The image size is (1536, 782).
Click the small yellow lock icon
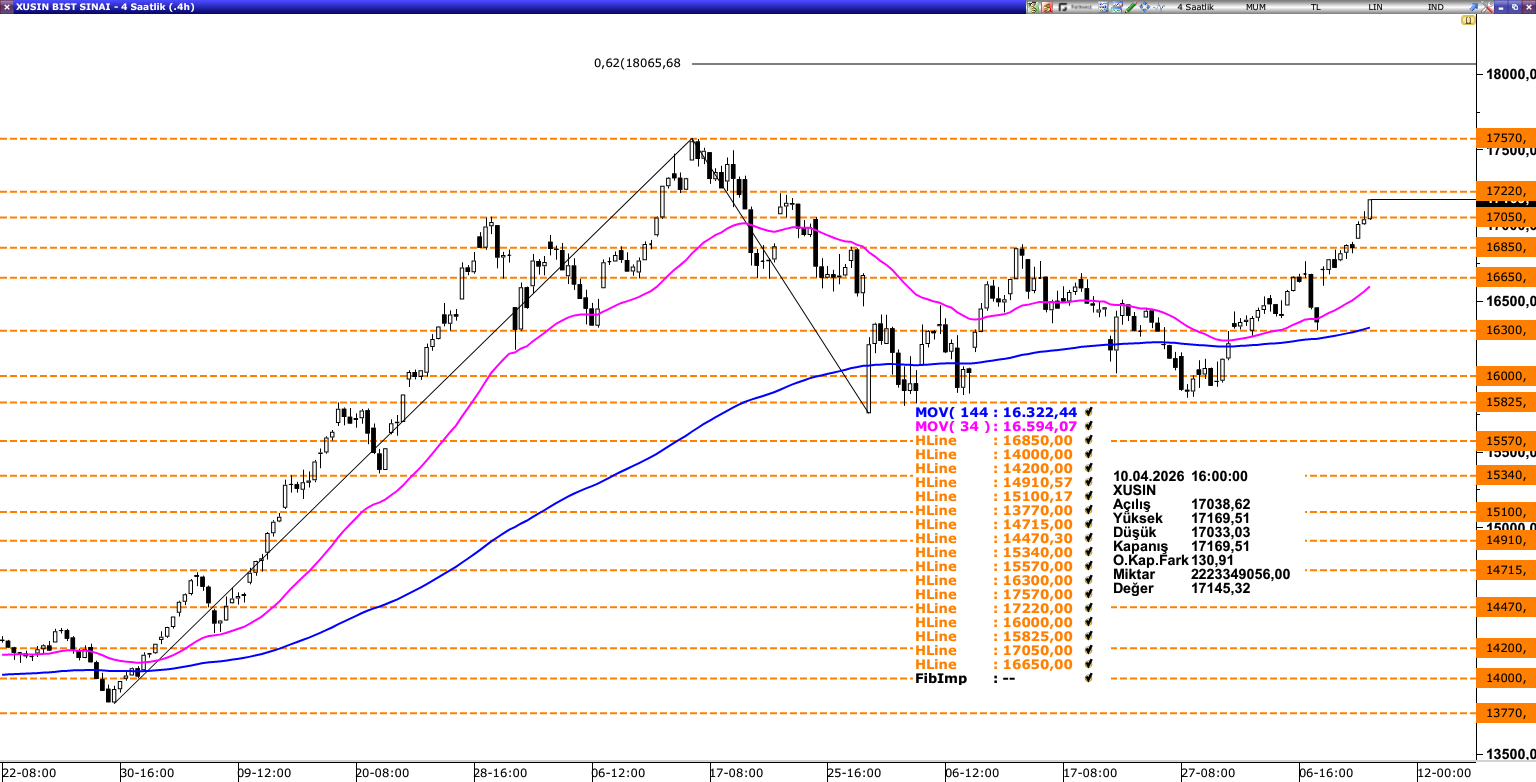tap(1467, 20)
